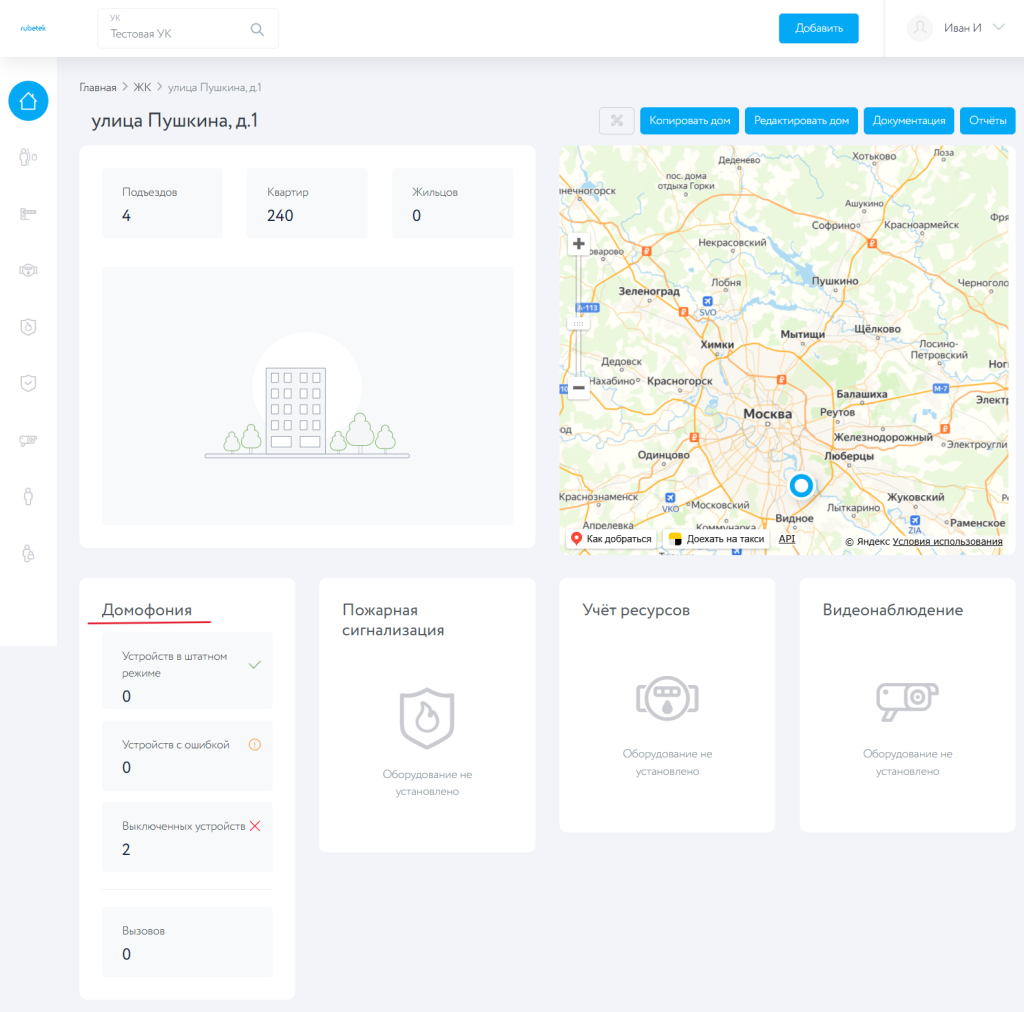Screen dimensions: 1024x1012
Task: Zoom out the map with minus control
Action: 580,387
